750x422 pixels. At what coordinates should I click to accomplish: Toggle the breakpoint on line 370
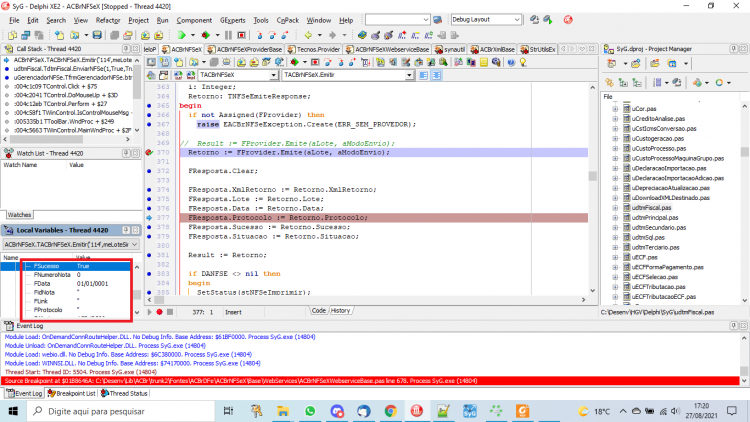click(x=149, y=152)
